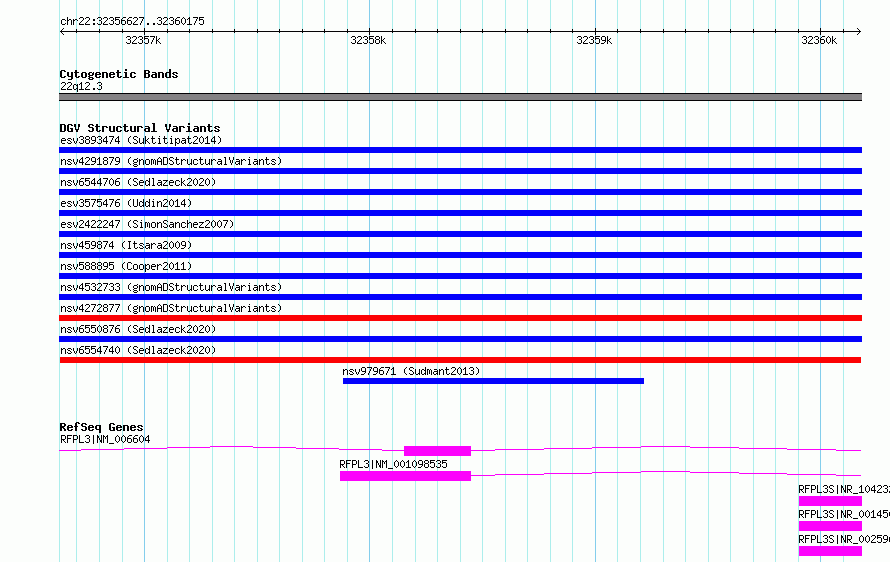Click the esv3893474 (Suktitipat2014) variant label
This screenshot has width=890, height=562.
coord(141,140)
